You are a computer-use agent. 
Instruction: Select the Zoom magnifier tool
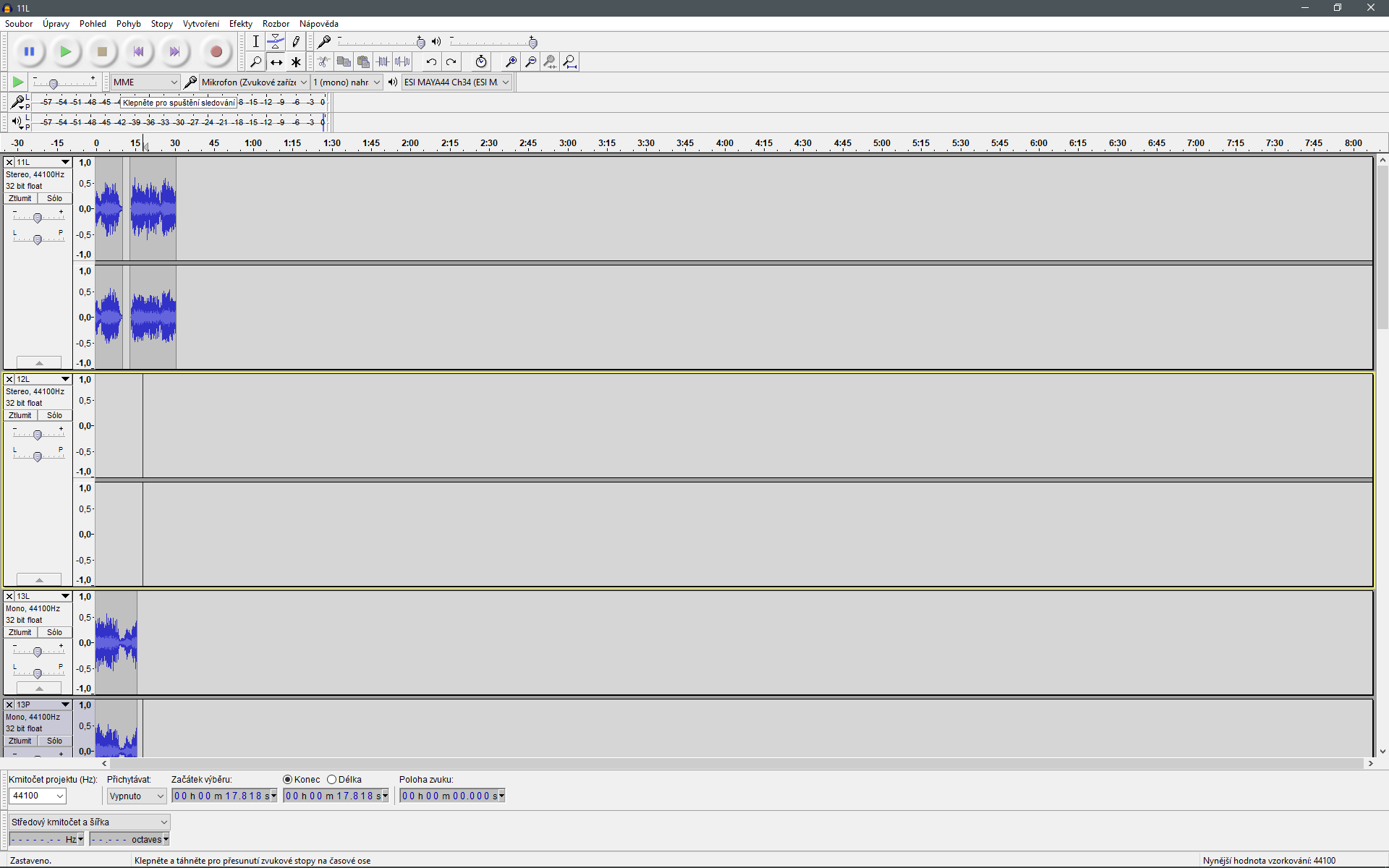255,61
